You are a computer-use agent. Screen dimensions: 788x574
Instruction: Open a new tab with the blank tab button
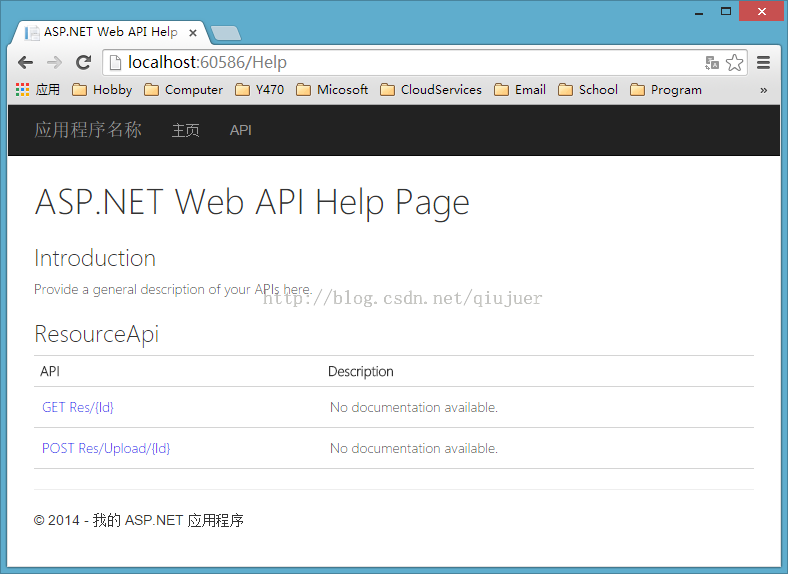[226, 33]
